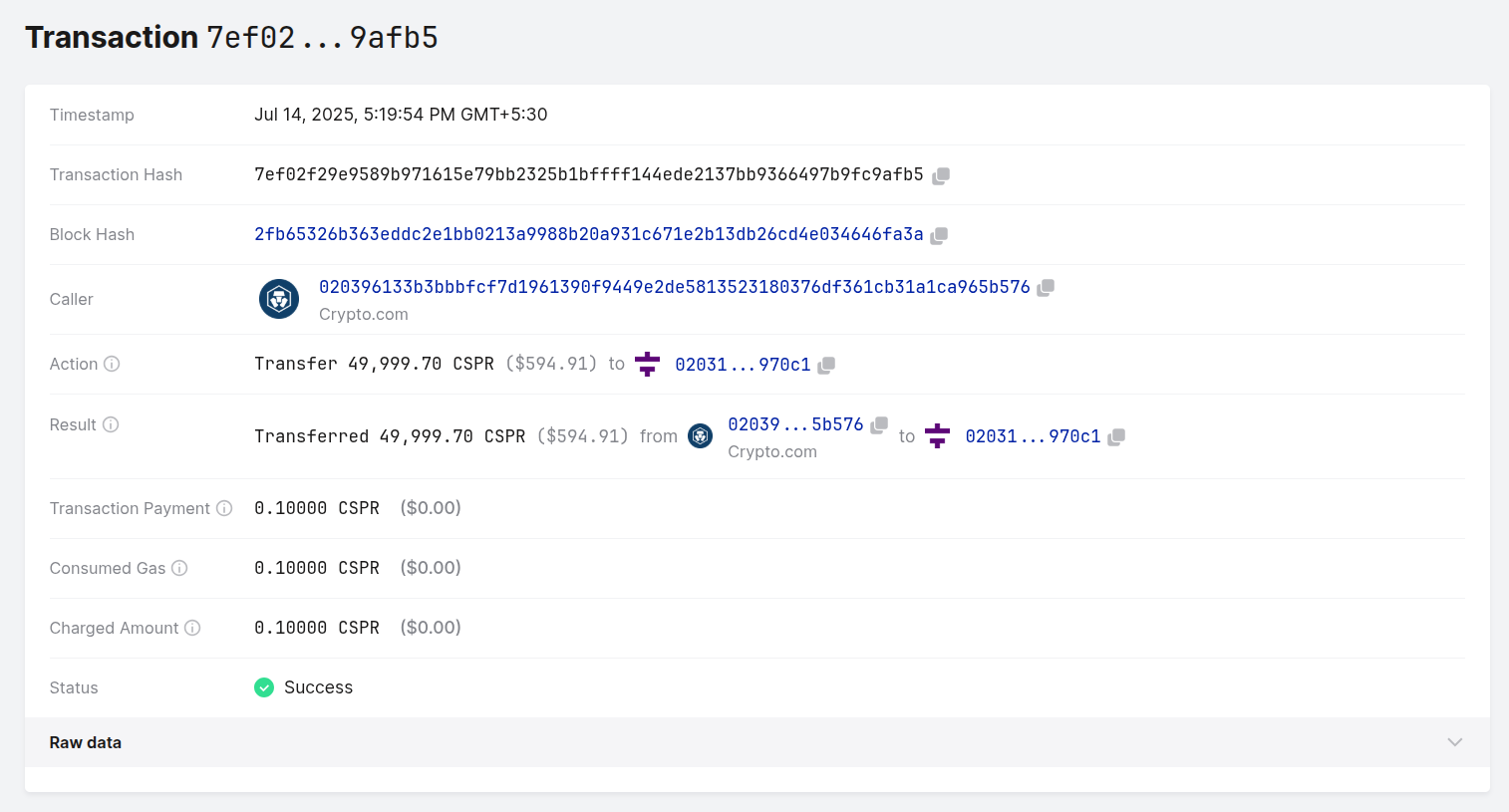
Task: Click Crypto.com label in Result row
Action: click(772, 451)
